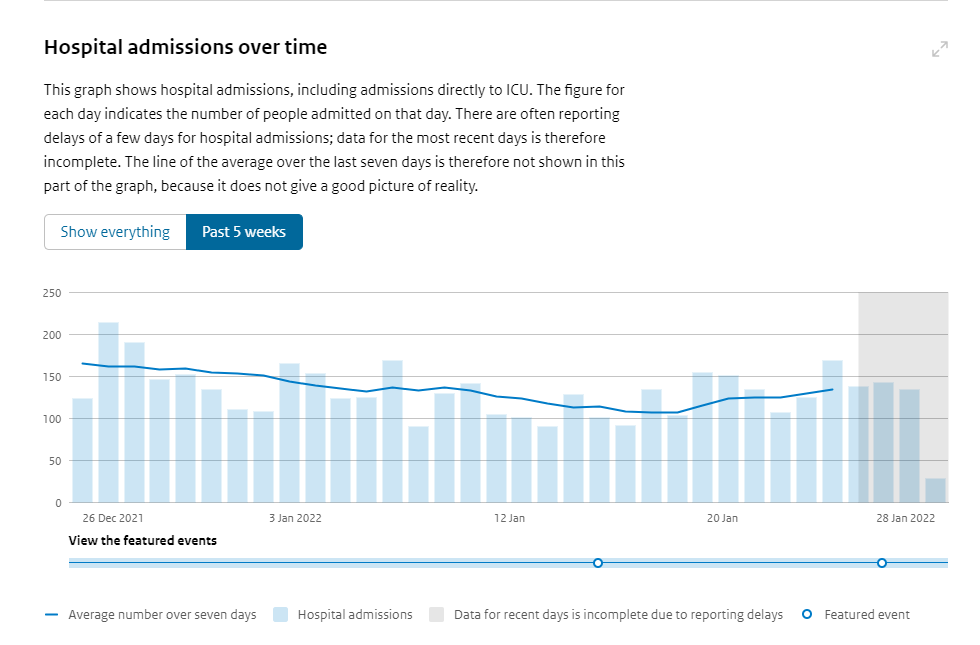
Task: Click the 'View the featured events' label
Action: click(142, 541)
